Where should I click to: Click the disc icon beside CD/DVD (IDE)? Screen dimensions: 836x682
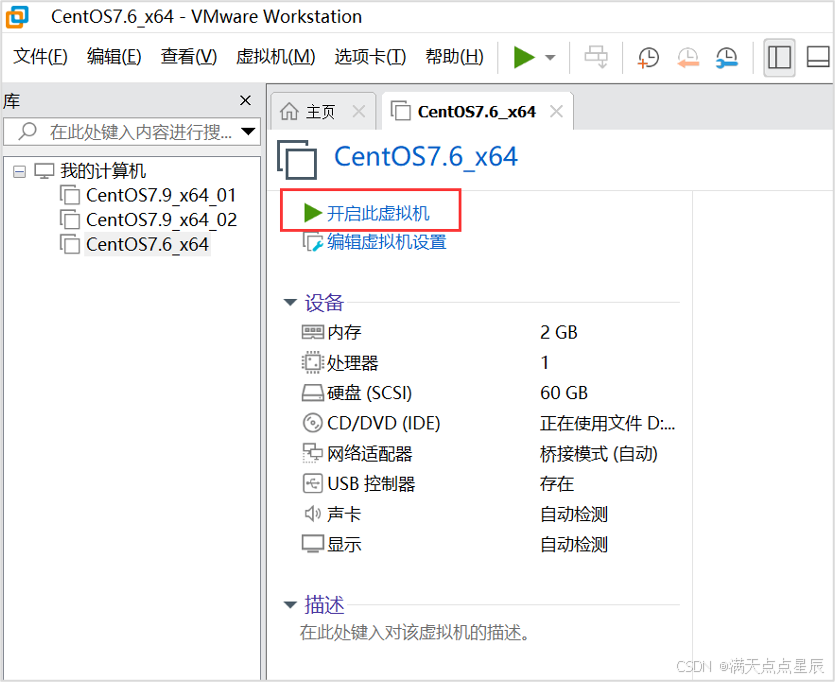coord(312,423)
